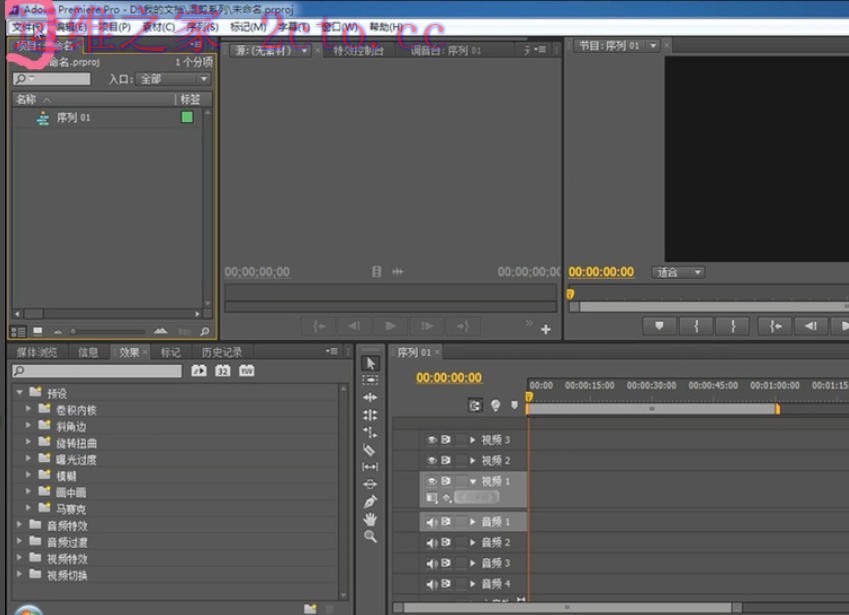Switch to the 媒体浏览 tab
The image size is (849, 615).
[36, 352]
